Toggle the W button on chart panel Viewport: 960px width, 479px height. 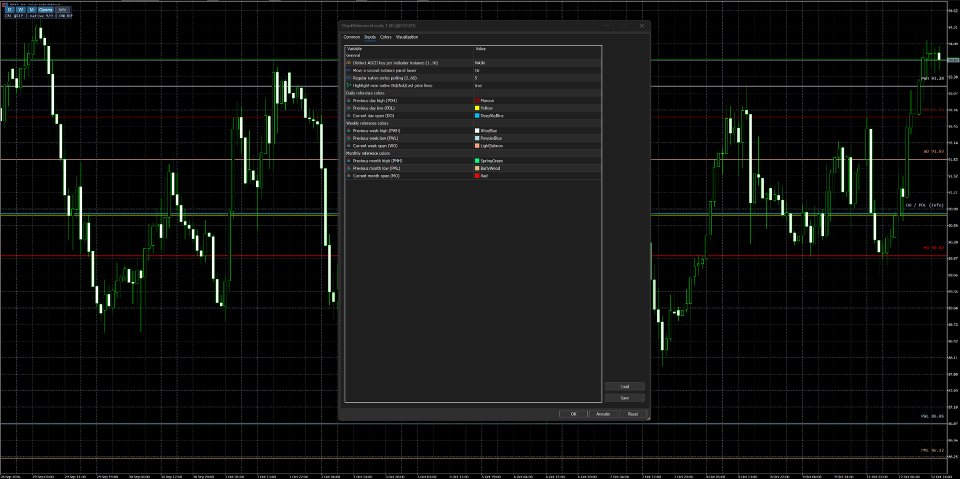[x=20, y=10]
